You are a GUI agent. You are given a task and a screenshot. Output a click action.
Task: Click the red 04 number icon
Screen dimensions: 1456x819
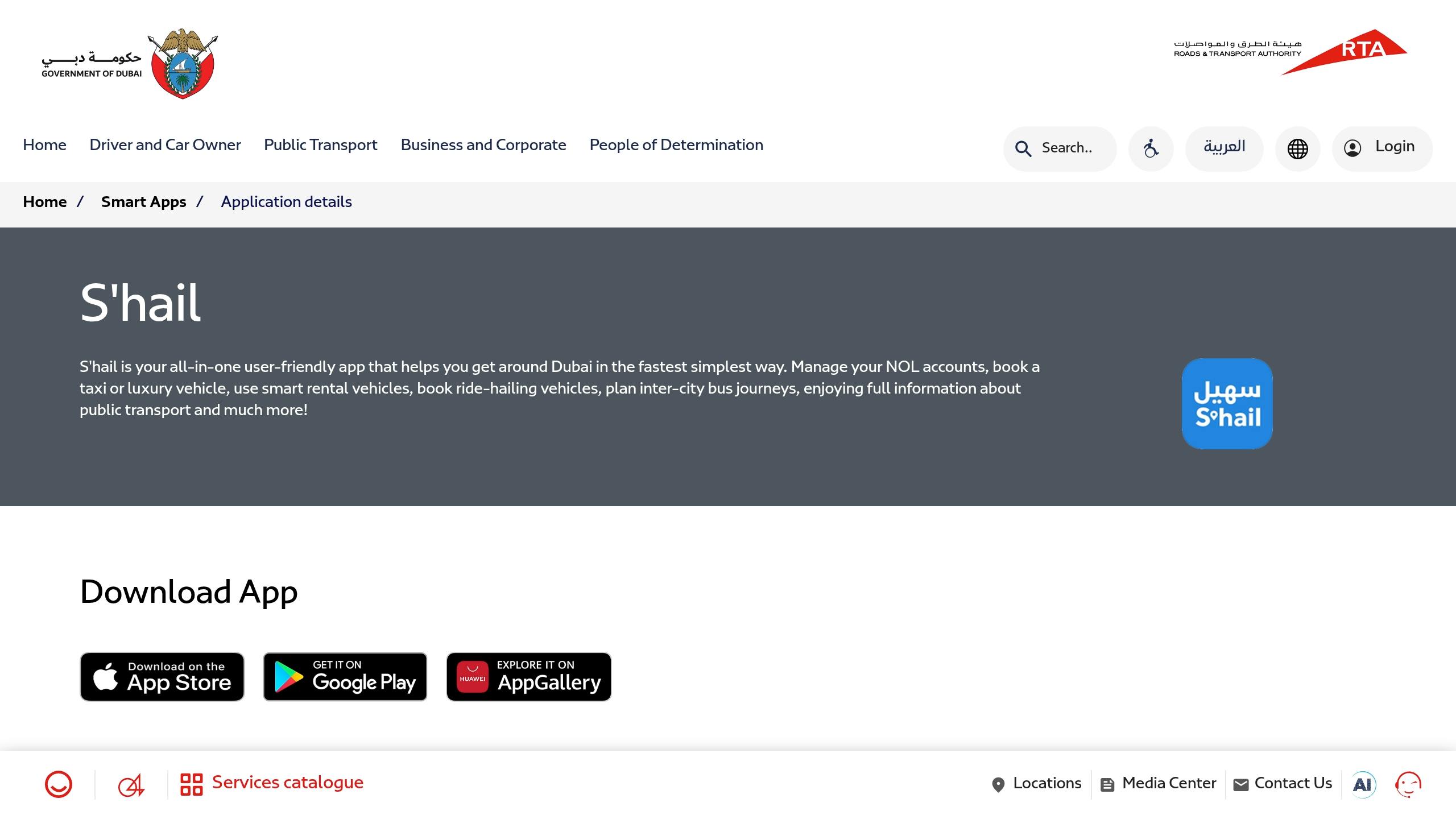point(131,785)
